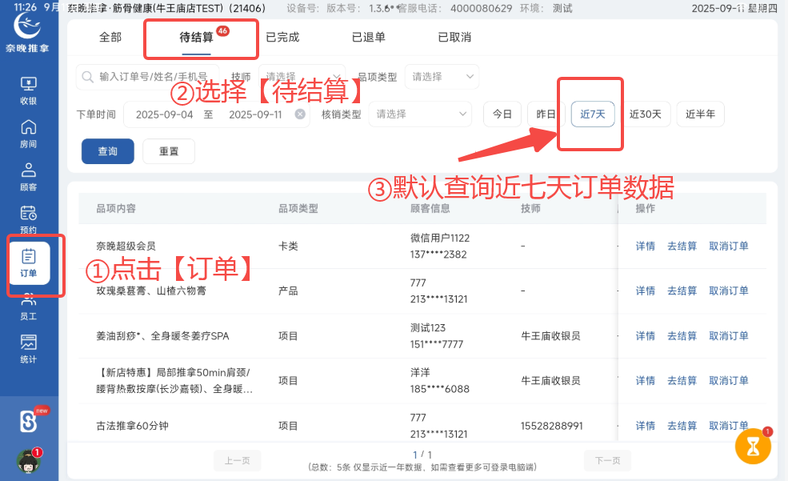The image size is (788, 481).
Task: Select the 近30天 quick filter
Action: click(645, 114)
